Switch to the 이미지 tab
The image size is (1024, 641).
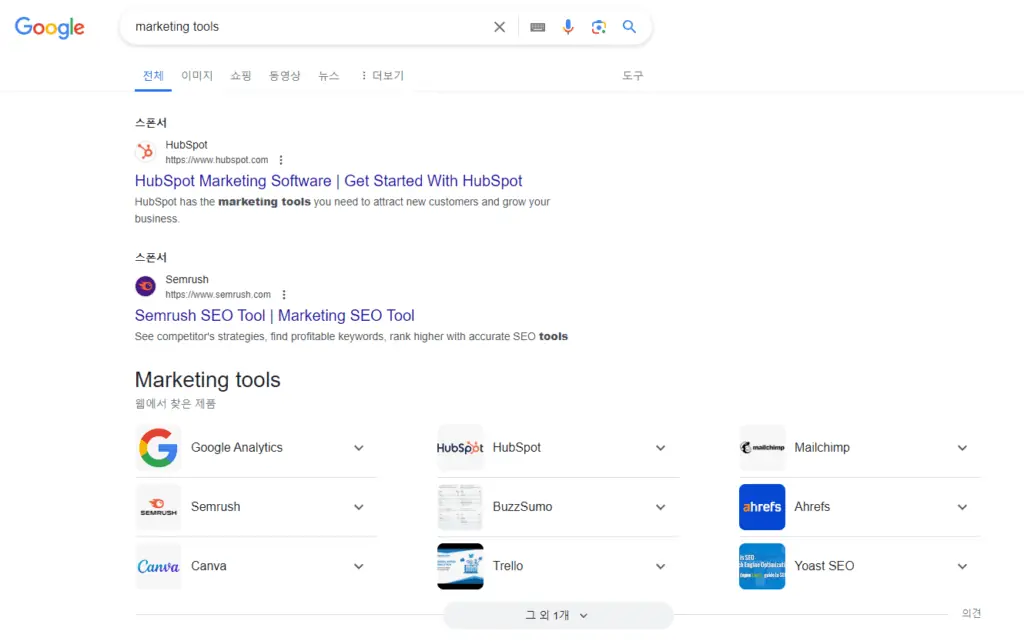click(197, 76)
